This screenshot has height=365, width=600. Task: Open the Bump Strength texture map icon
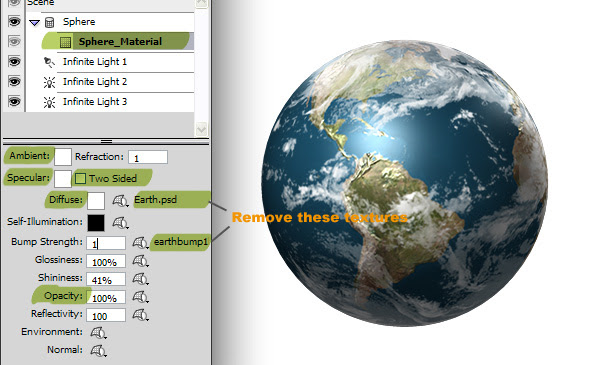140,243
